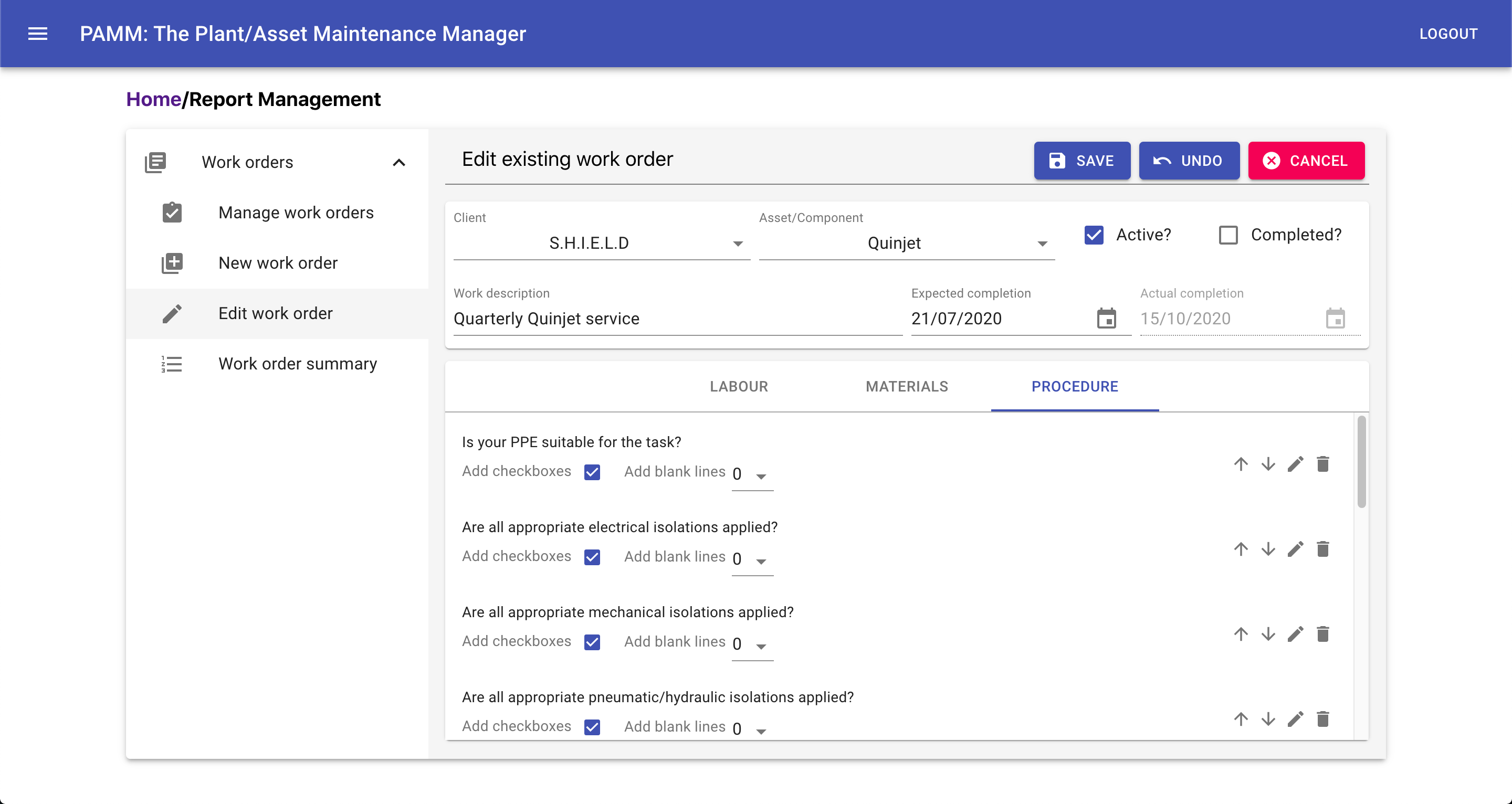Open the Client dropdown showing S.H.I.E.L.D

(602, 243)
